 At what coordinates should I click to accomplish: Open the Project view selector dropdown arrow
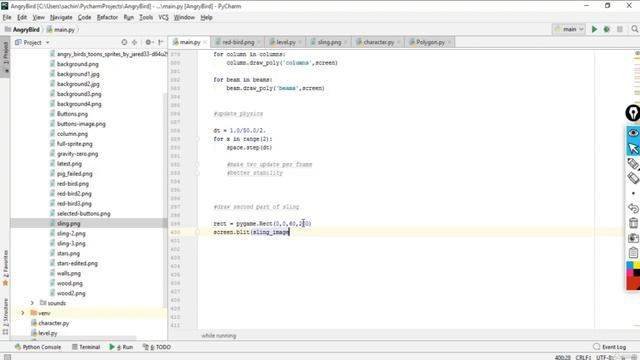click(47, 42)
